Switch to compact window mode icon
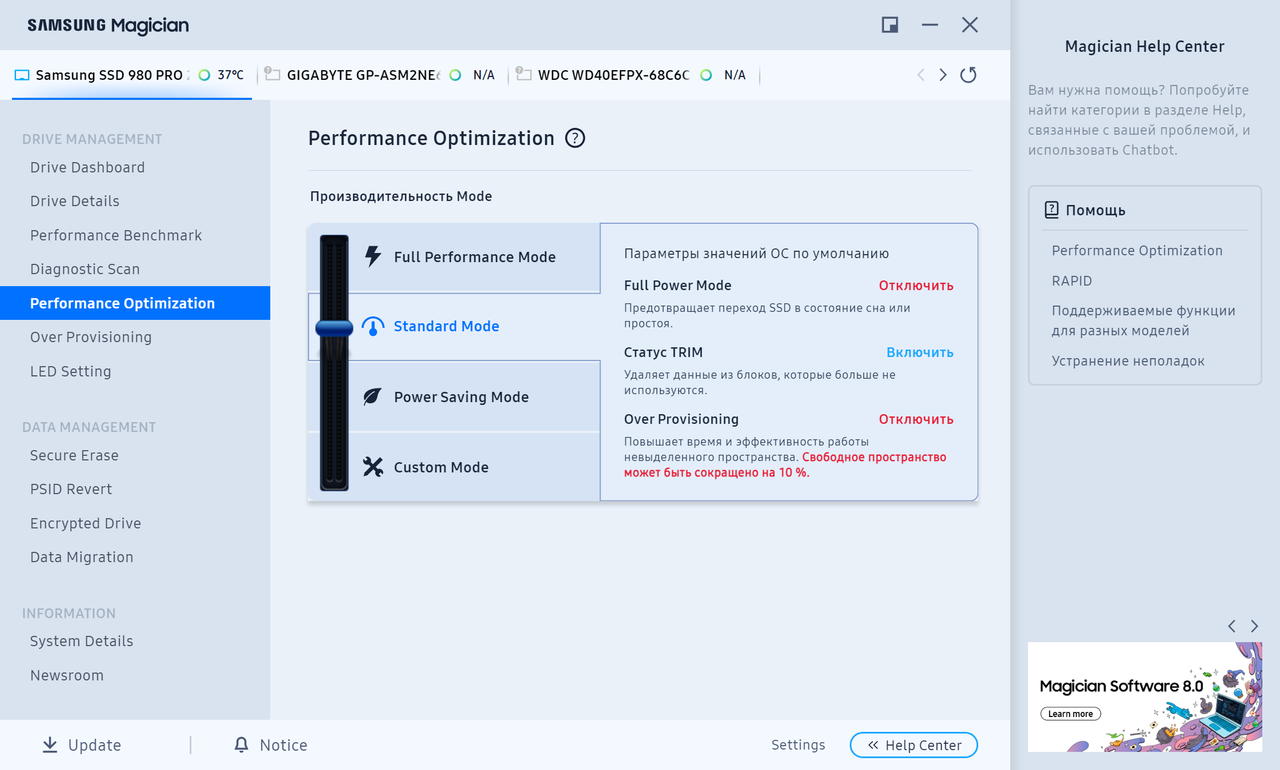 (x=890, y=25)
